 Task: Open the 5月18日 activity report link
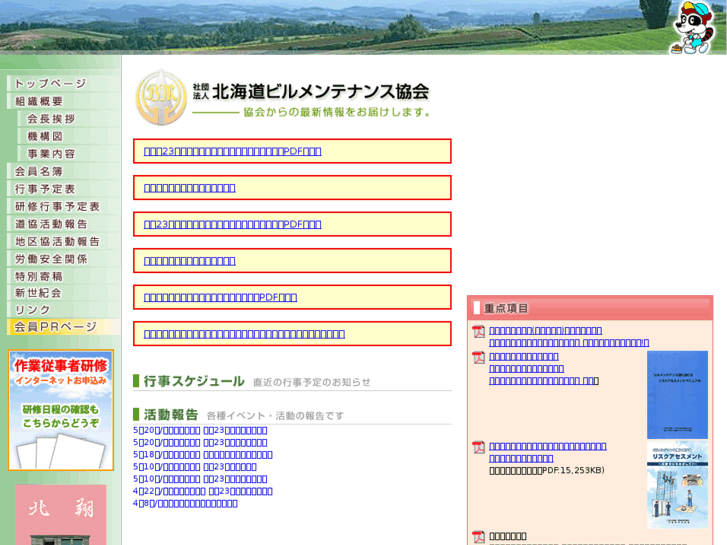(203, 455)
